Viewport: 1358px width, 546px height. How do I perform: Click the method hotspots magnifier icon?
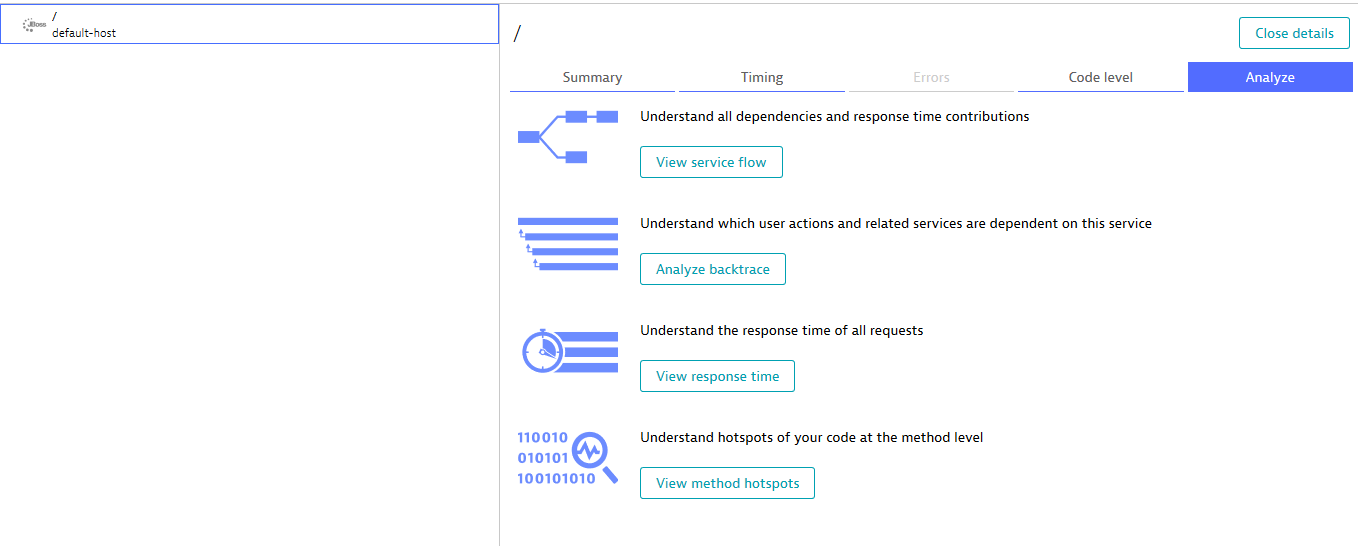567,458
